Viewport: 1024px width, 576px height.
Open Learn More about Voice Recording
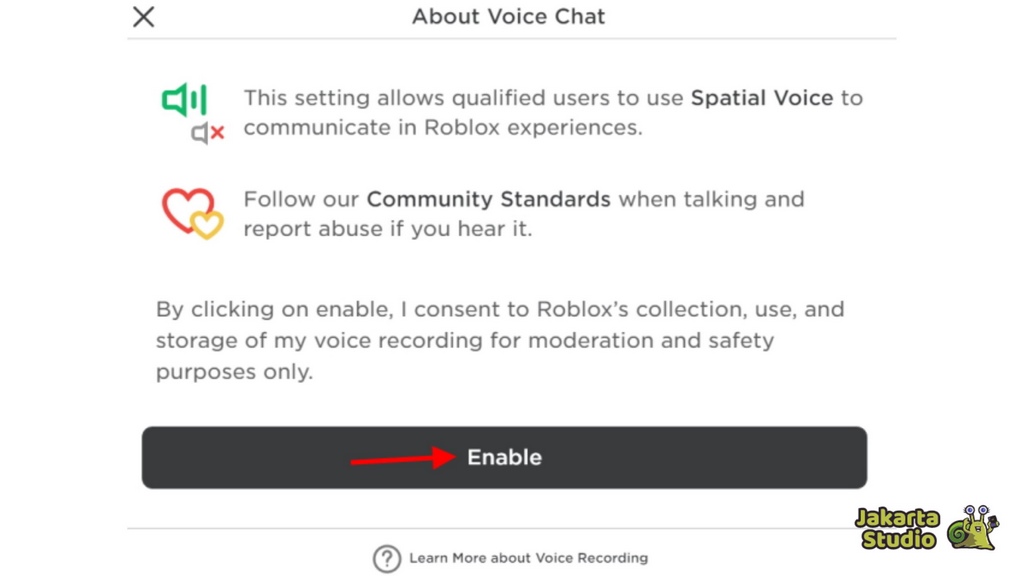point(528,558)
